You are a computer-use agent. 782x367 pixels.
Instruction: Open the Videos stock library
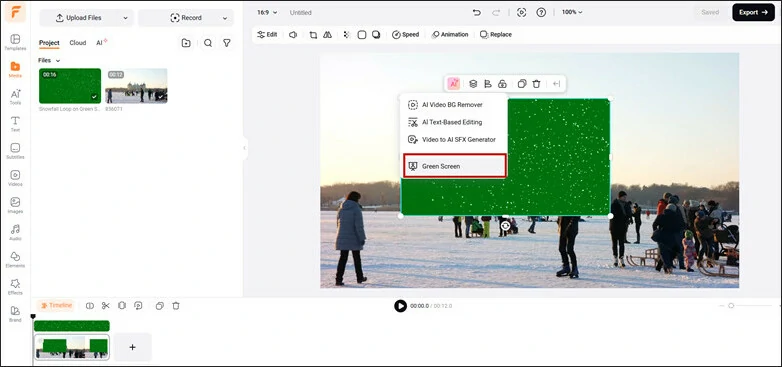tap(15, 178)
